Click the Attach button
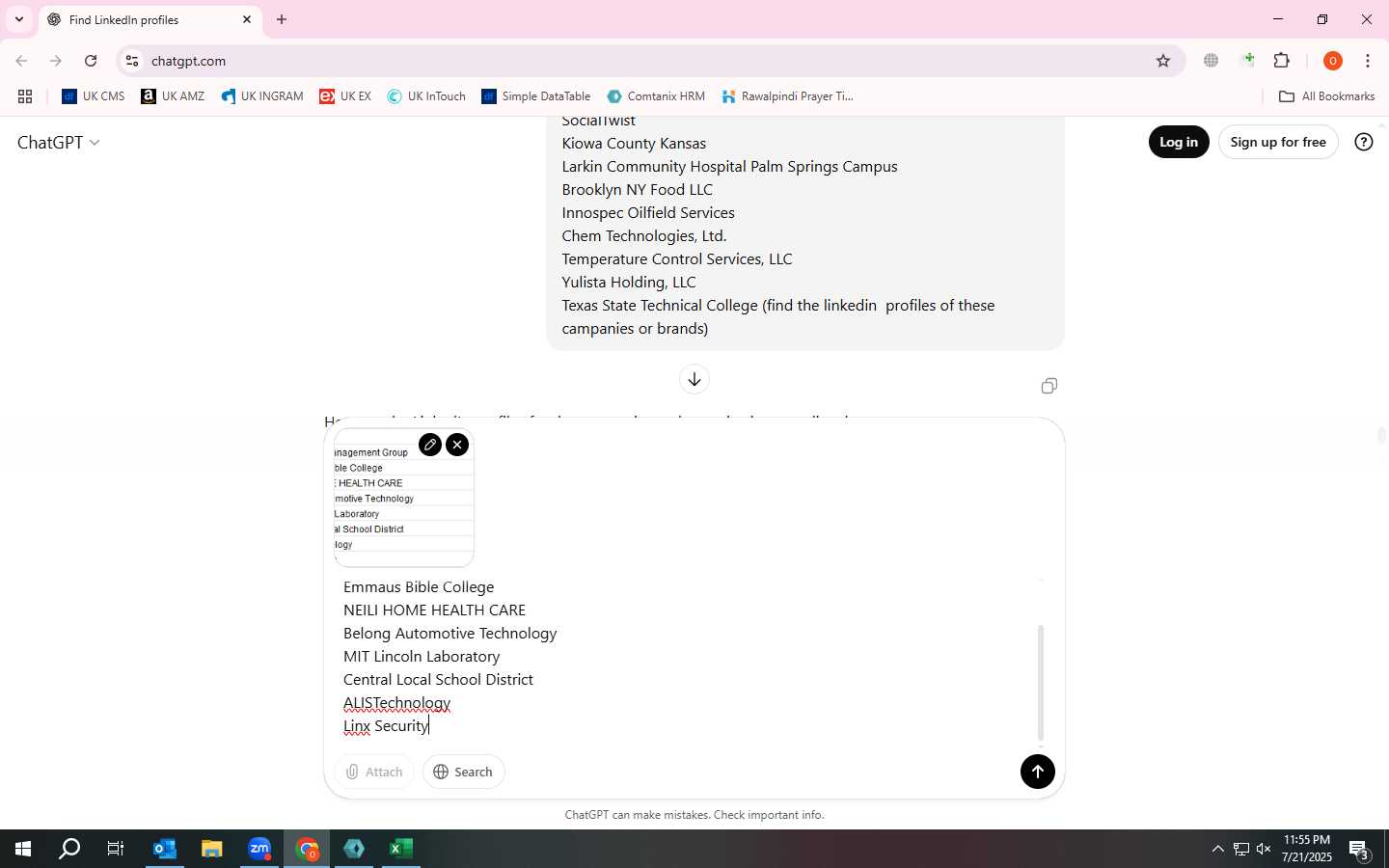This screenshot has height=868, width=1389. click(x=374, y=772)
